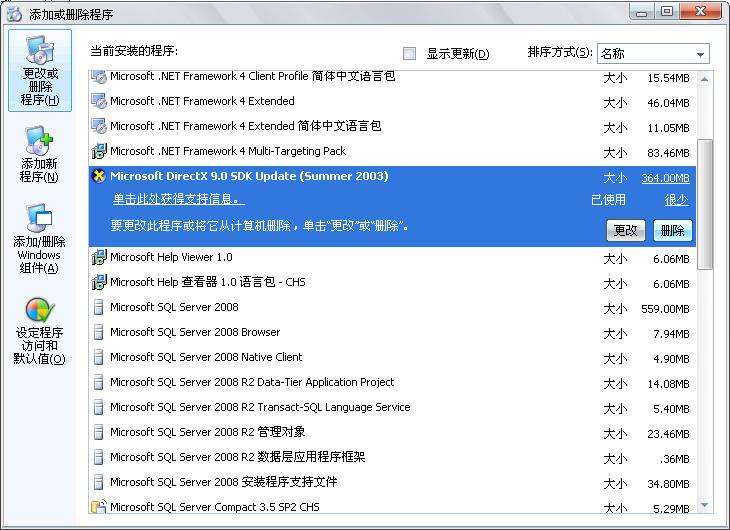Click icon of SQL Server 2008 安装程序支持文件
This screenshot has height=530, width=730.
[98, 482]
